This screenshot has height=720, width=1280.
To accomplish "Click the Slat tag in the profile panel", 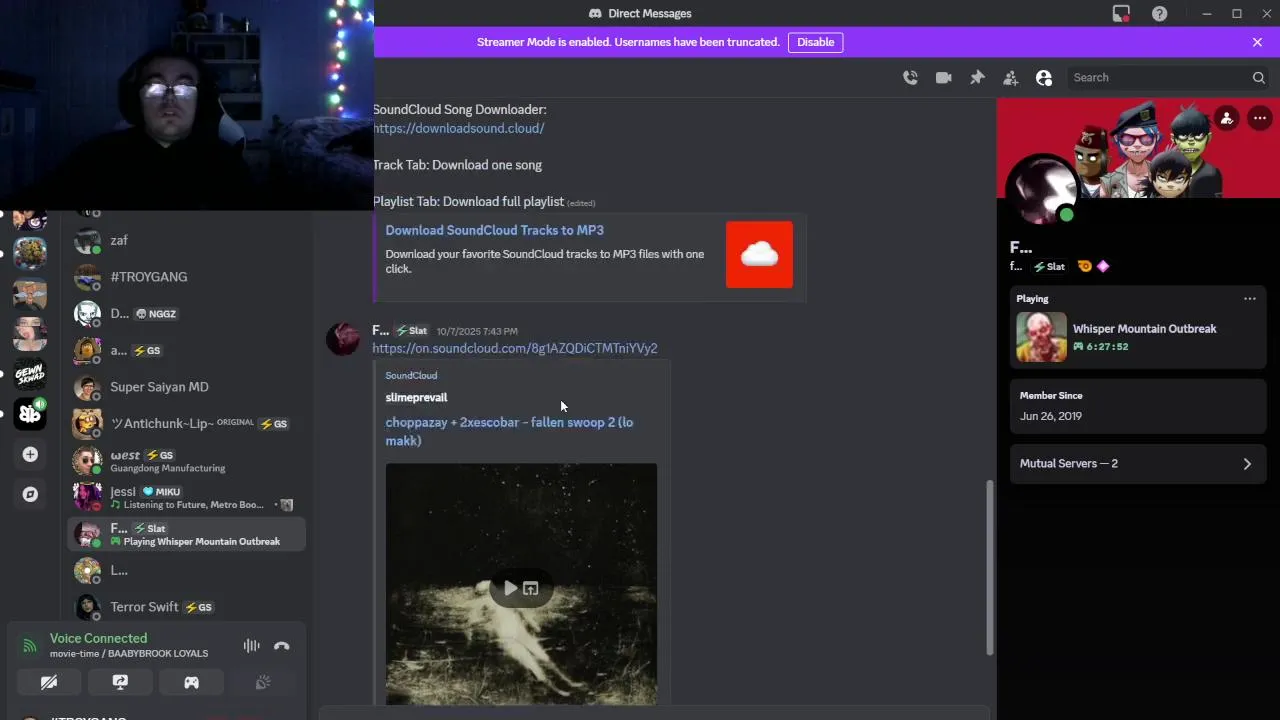I will coord(1050,267).
